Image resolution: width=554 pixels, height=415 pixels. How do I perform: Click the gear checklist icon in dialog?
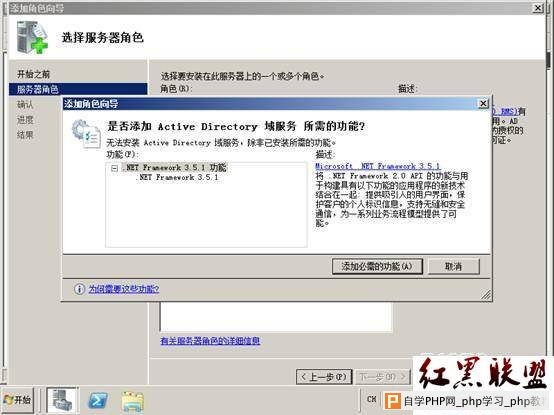point(86,134)
